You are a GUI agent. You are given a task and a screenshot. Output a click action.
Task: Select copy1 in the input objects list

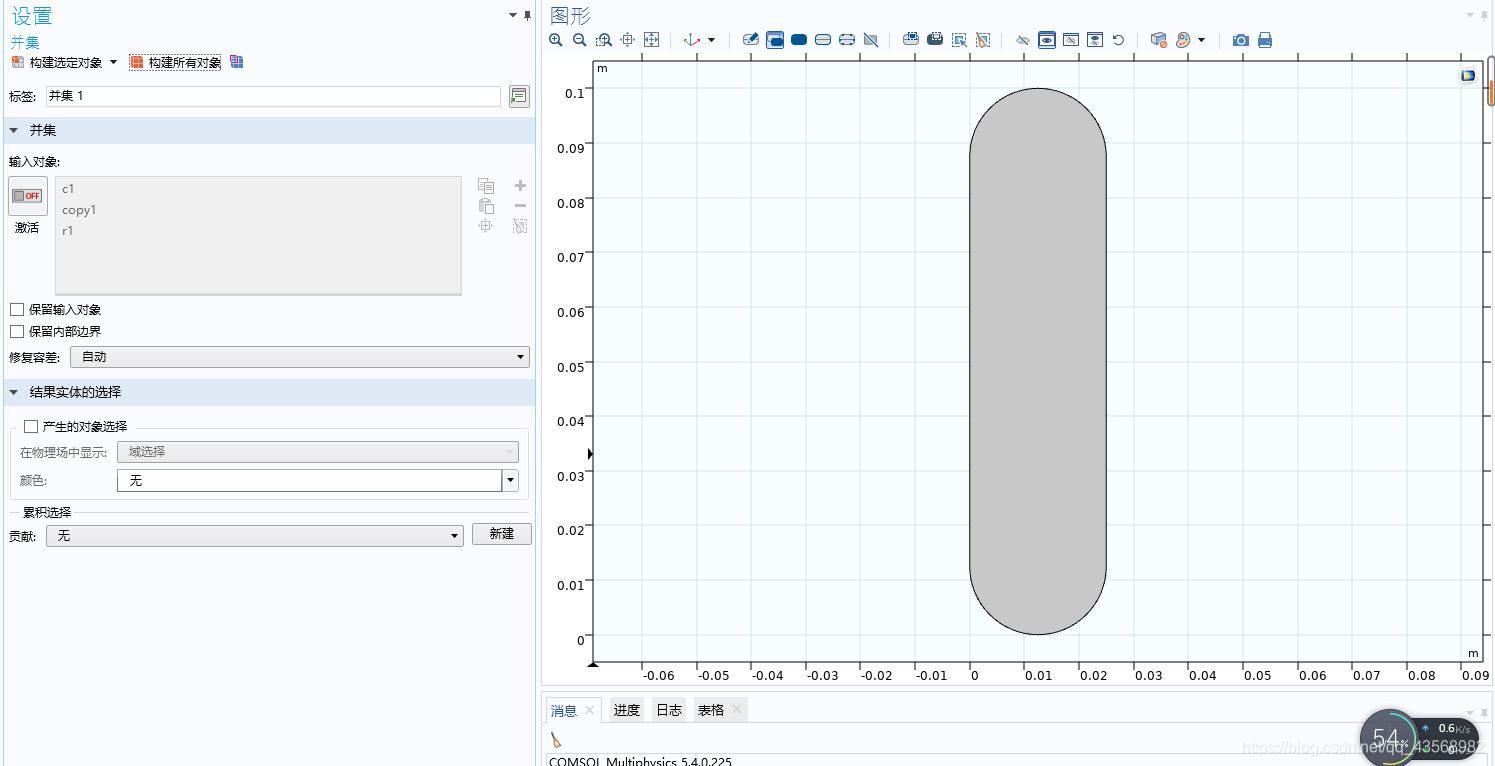tap(79, 210)
